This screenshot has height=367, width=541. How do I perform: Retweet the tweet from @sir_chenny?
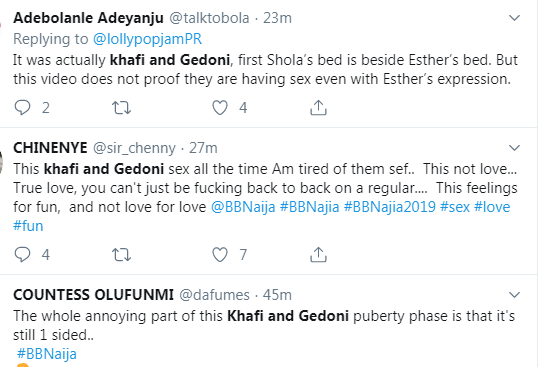(121, 255)
